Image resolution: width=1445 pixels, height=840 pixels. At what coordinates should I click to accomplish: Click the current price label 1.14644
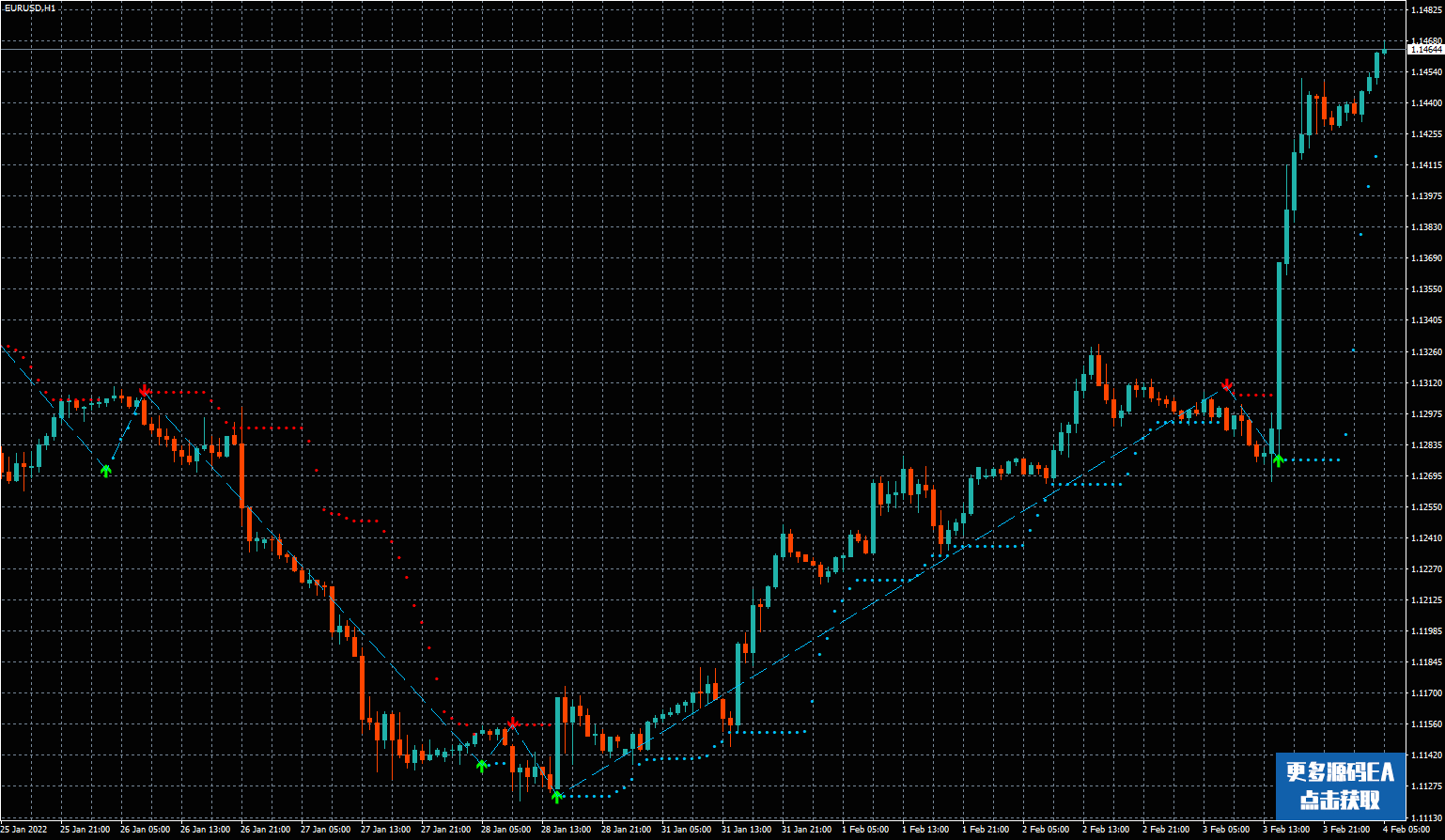click(1425, 49)
